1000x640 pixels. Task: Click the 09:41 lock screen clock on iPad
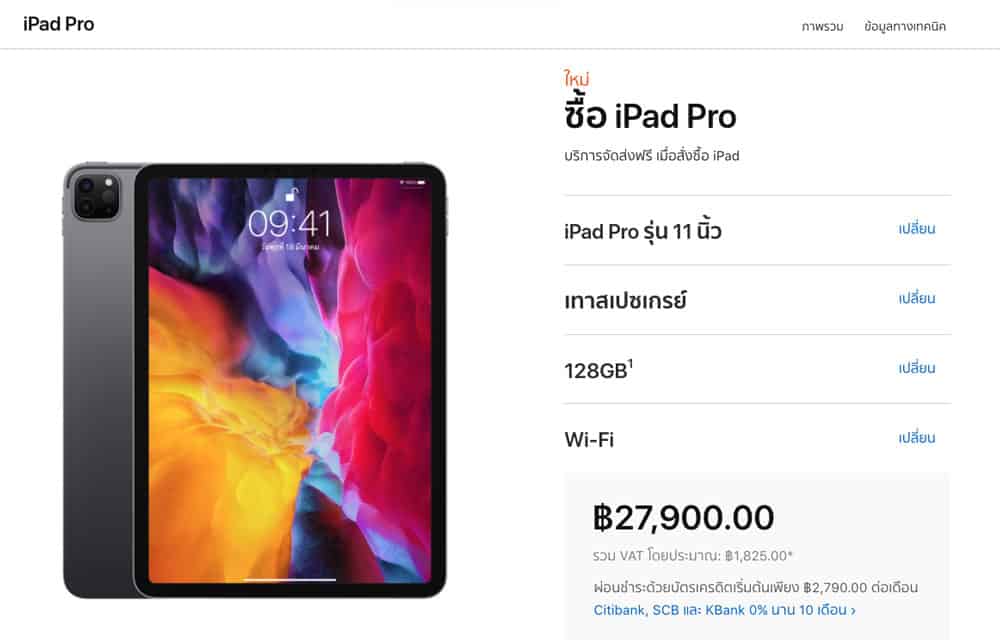(290, 224)
